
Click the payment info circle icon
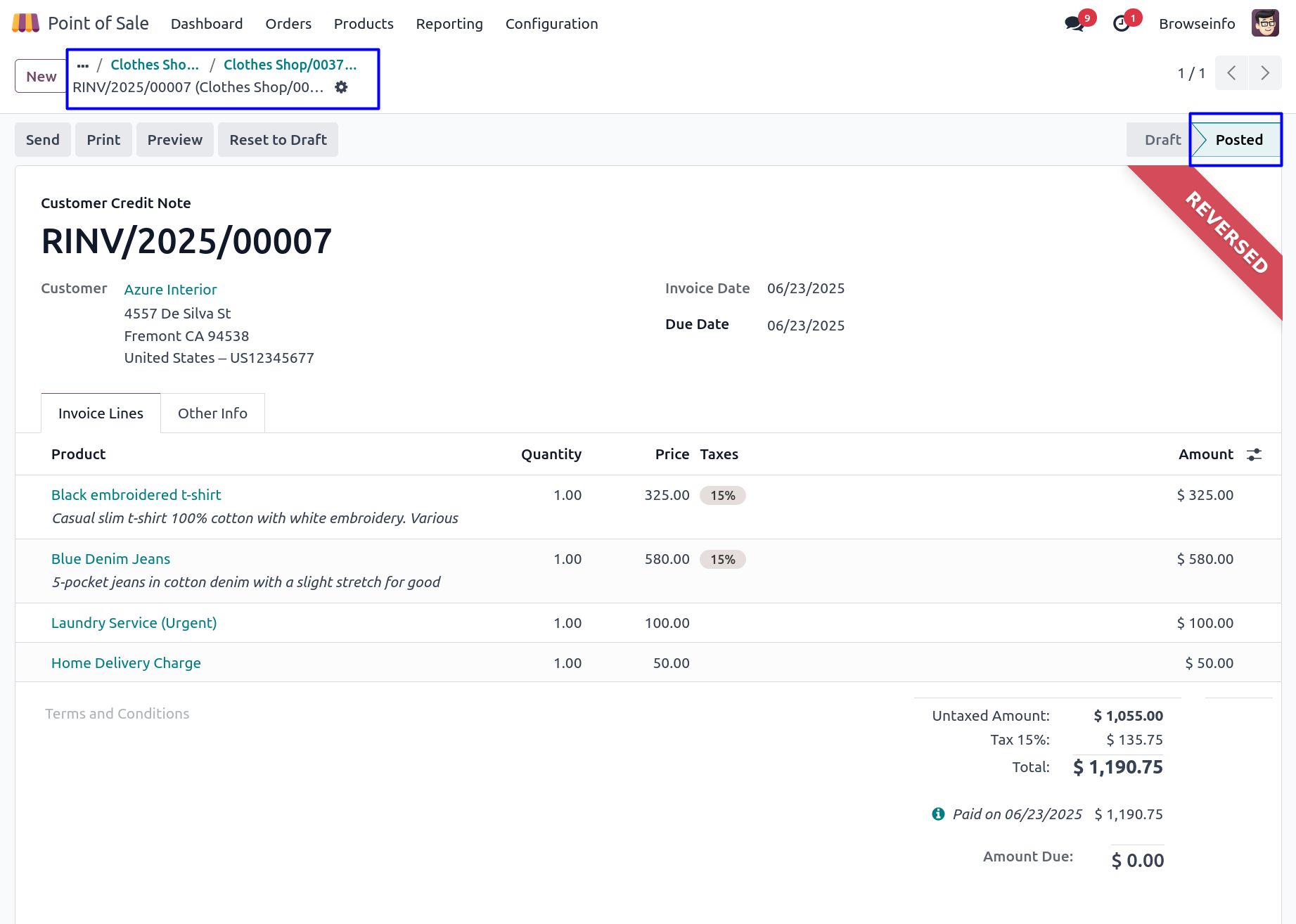pos(938,814)
